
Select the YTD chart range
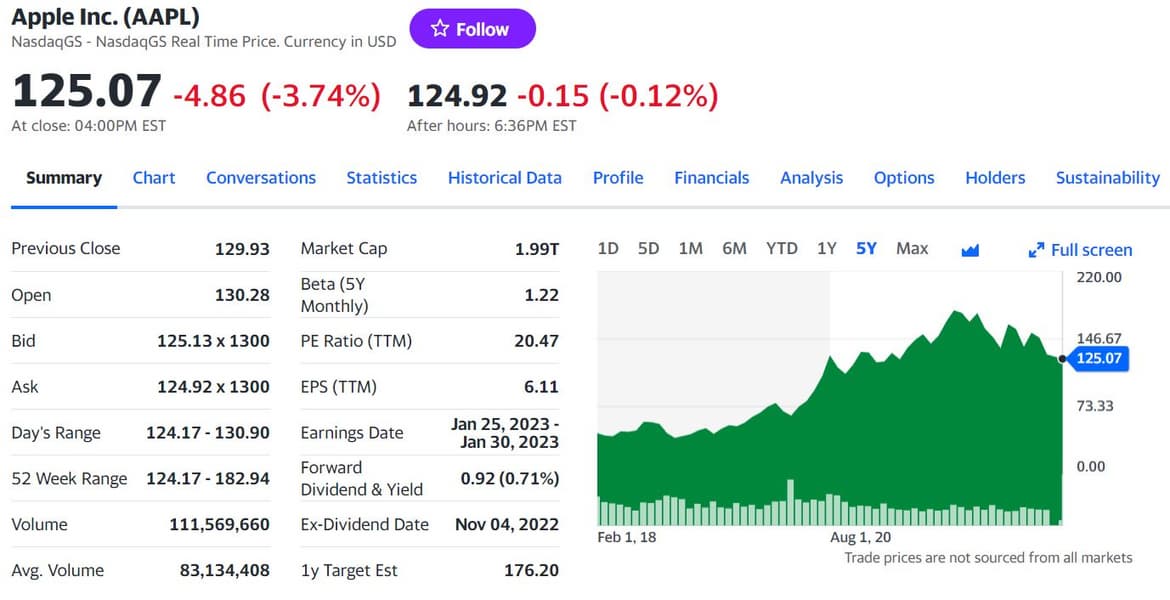pos(782,248)
